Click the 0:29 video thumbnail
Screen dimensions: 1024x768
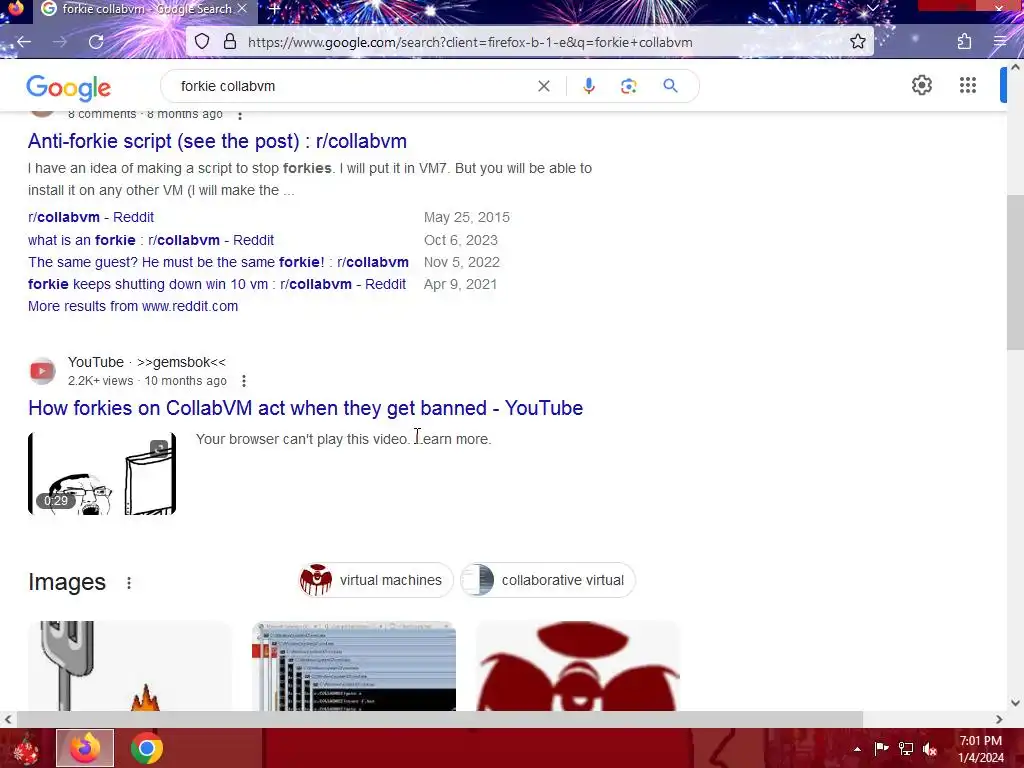(102, 473)
